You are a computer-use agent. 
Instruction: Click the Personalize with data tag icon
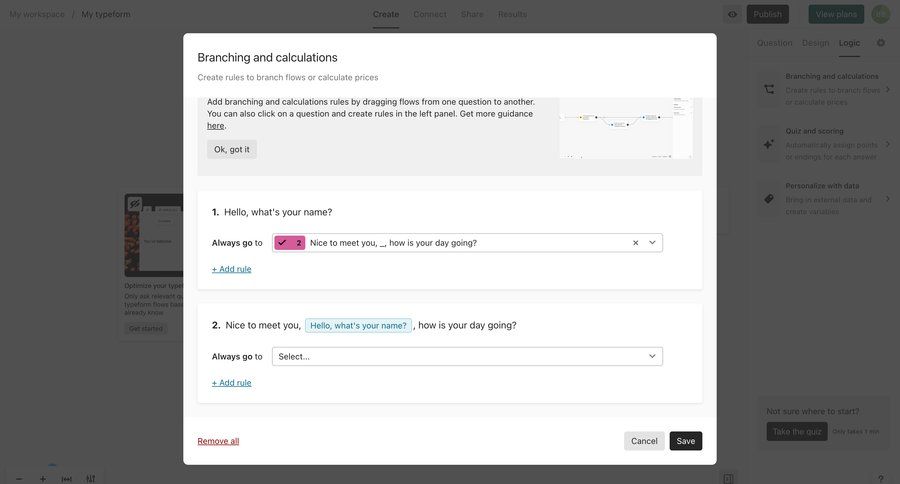point(769,199)
